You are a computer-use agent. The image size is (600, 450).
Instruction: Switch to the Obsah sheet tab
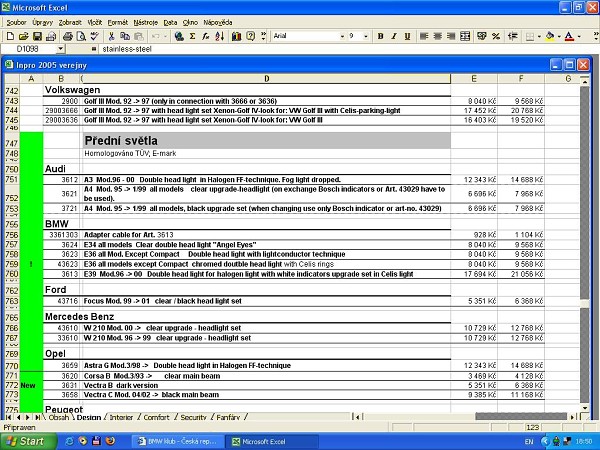pyautogui.click(x=59, y=417)
